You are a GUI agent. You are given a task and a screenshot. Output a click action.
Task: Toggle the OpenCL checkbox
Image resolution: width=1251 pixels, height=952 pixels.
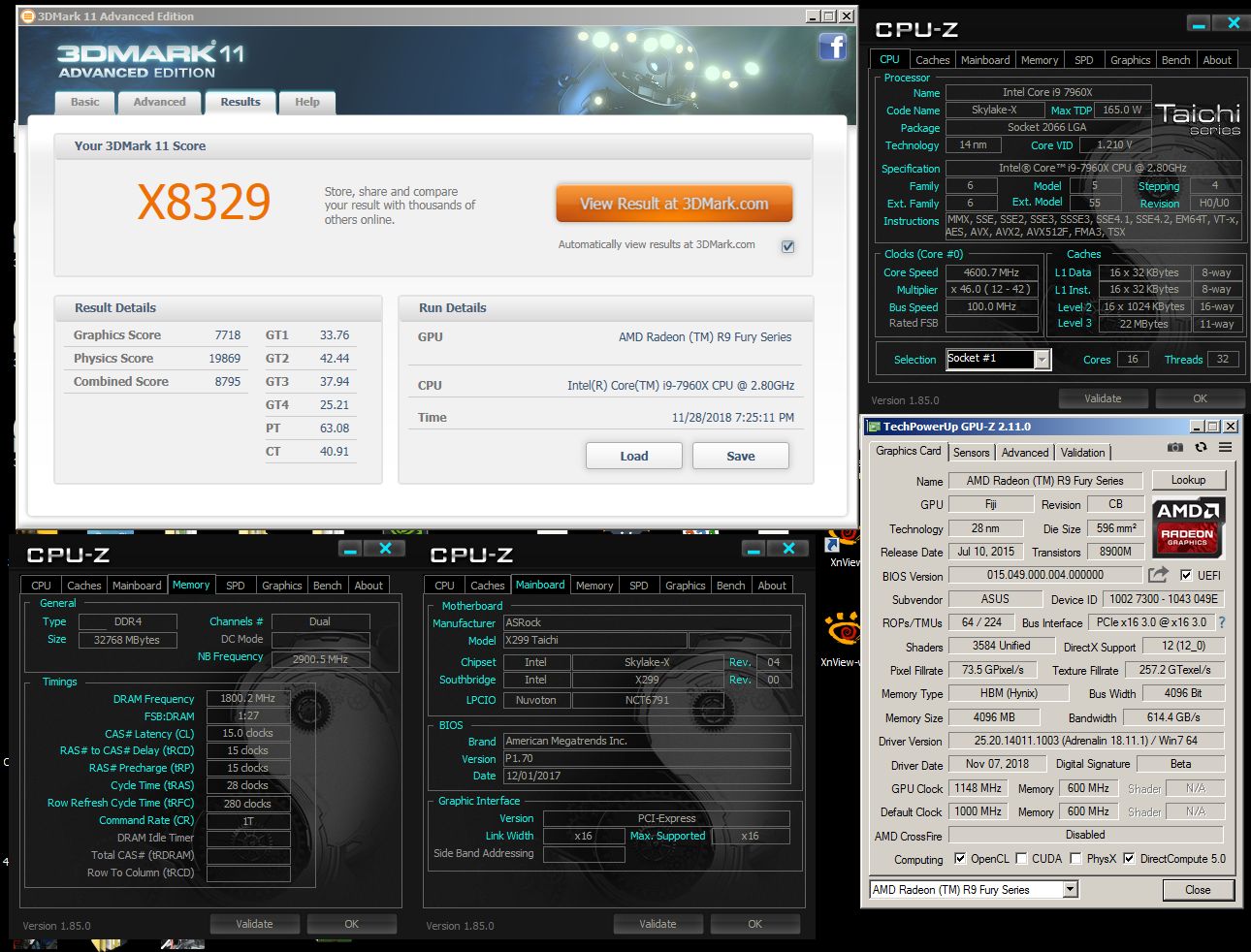point(960,859)
